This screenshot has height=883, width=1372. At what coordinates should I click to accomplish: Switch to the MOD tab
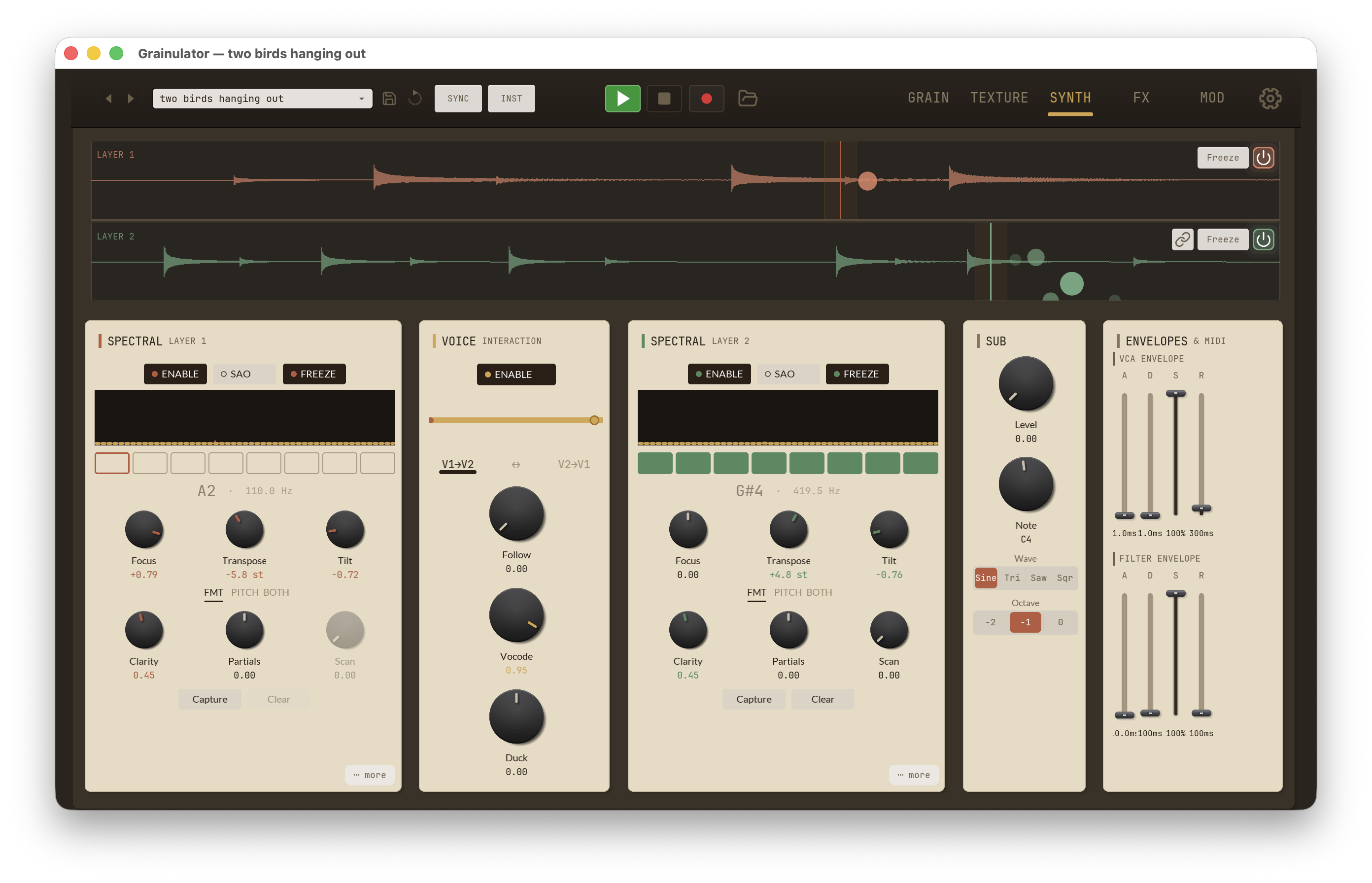coord(1212,98)
